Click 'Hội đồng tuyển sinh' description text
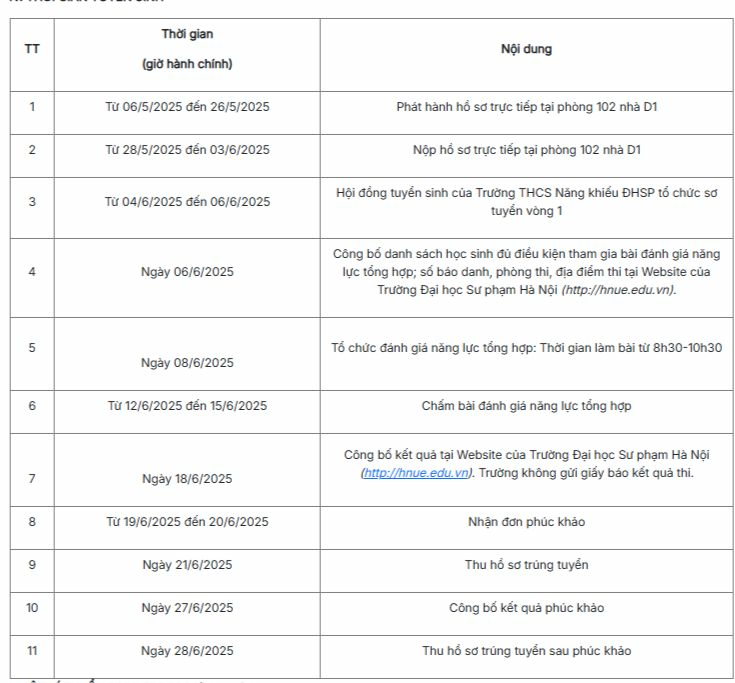The width and height of the screenshot is (735, 683). (526, 202)
